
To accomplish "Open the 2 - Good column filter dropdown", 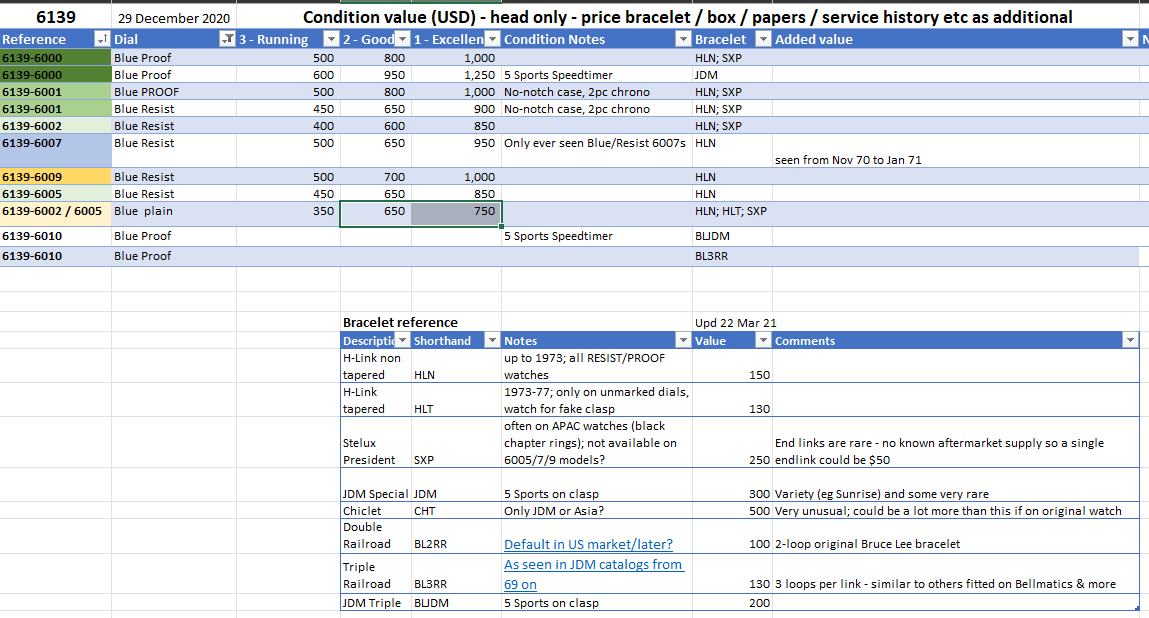I will 402,39.
